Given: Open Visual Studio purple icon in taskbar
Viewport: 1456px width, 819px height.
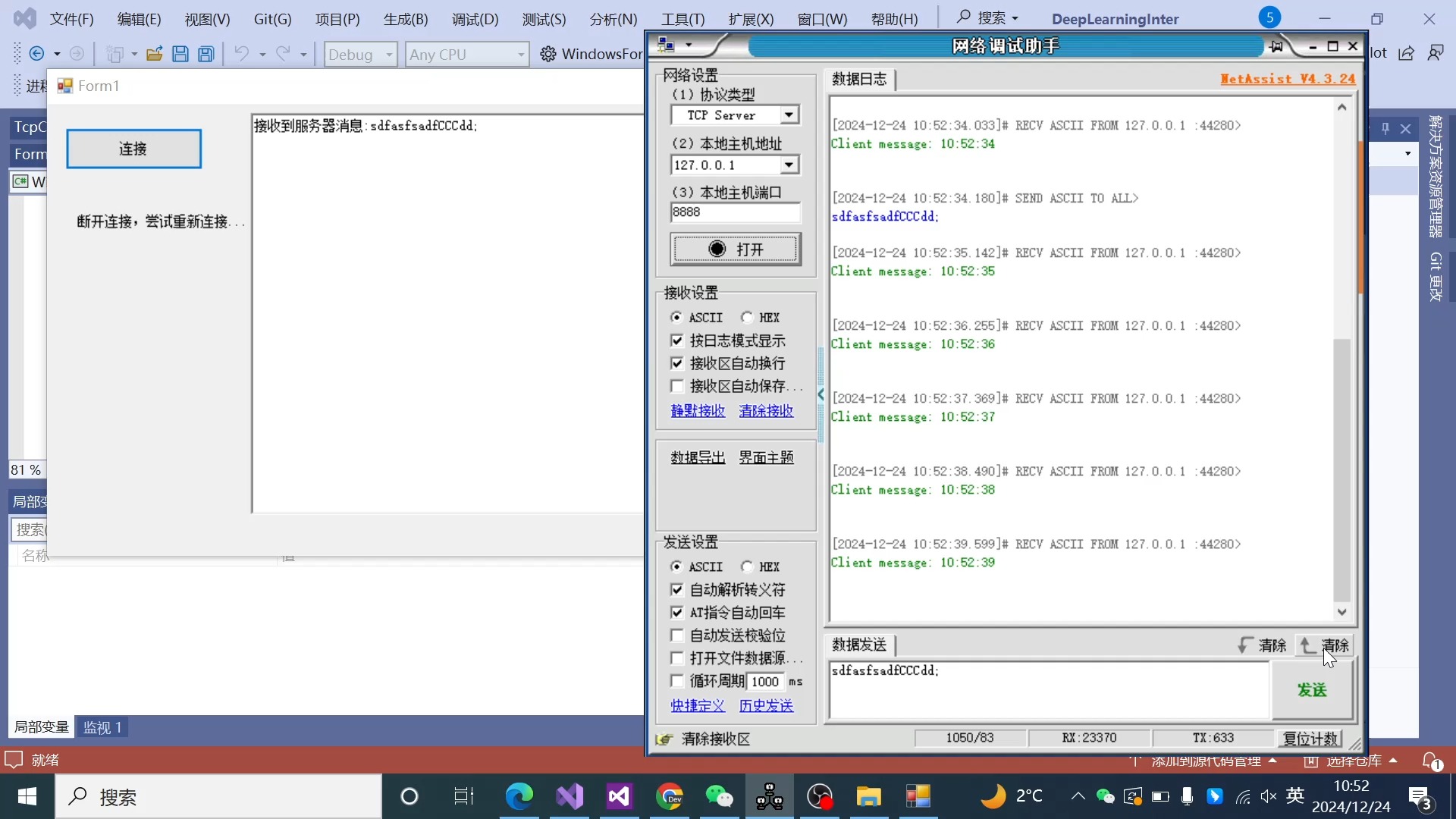Looking at the screenshot, I should coord(570,796).
